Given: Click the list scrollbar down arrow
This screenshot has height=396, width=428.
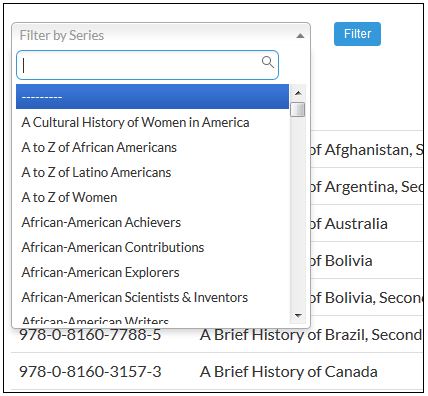Looking at the screenshot, I should [298, 316].
